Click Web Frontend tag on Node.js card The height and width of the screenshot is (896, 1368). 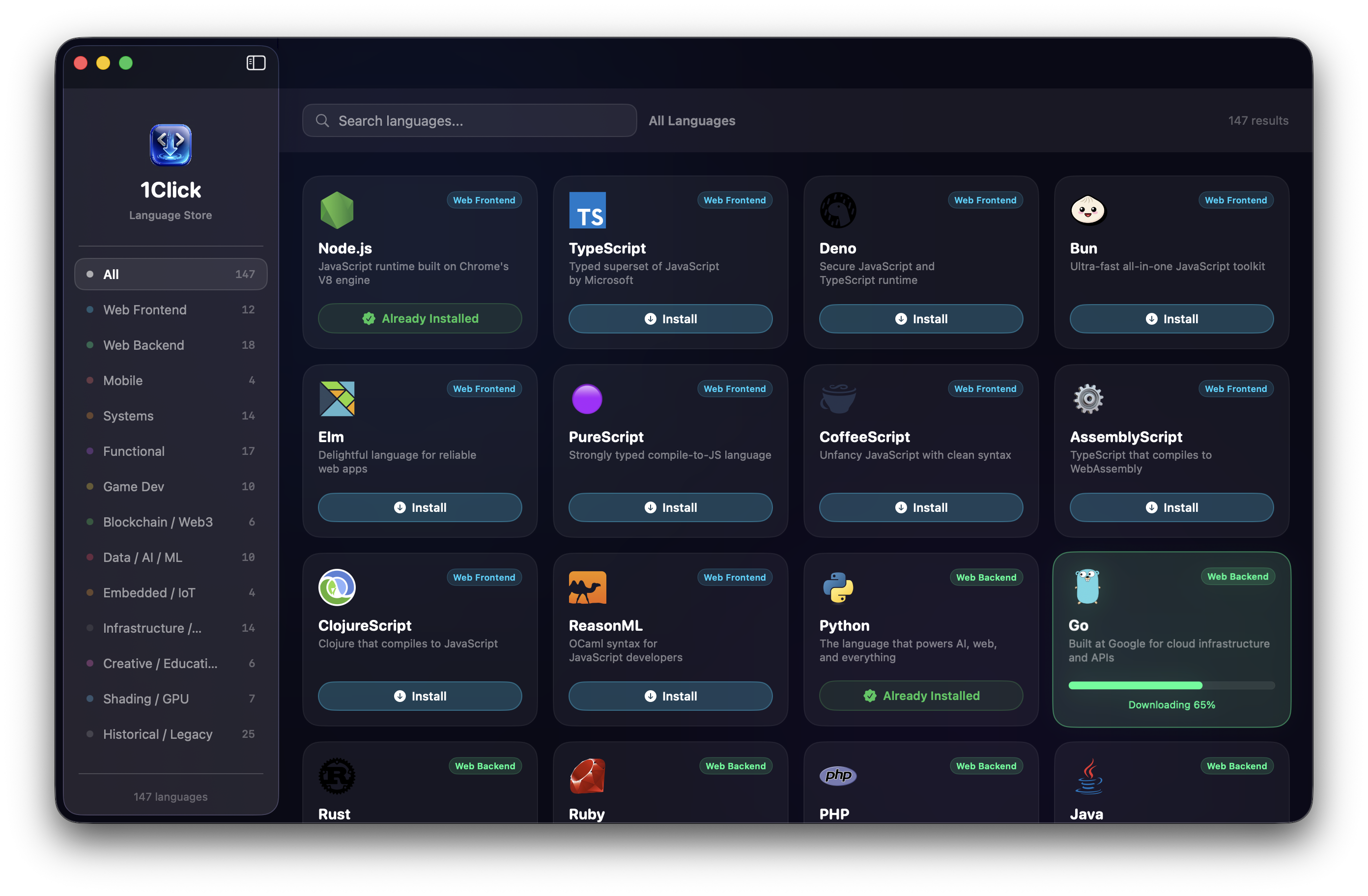tap(484, 200)
